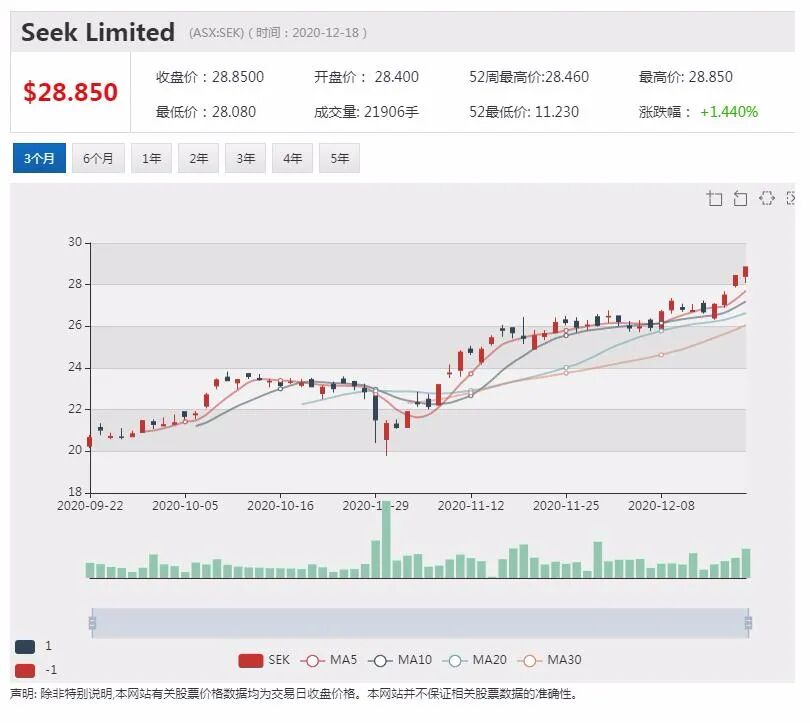The width and height of the screenshot is (810, 723).
Task: Toggle the MA20 legend marker
Action: [455, 661]
